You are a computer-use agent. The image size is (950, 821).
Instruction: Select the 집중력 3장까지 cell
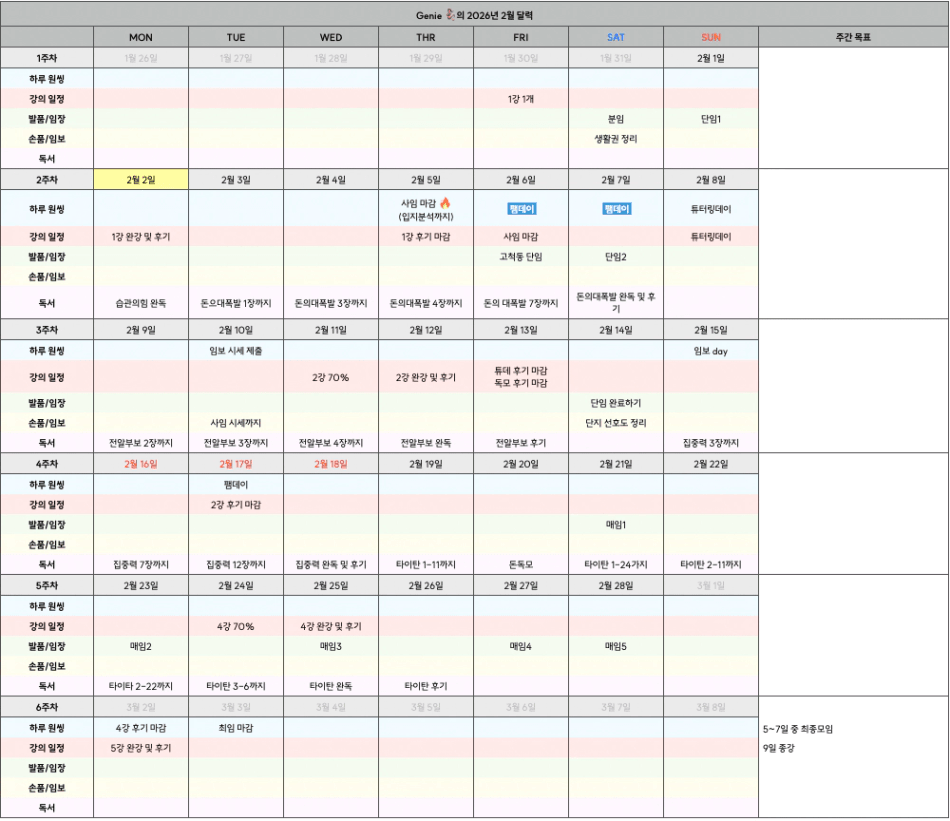[x=711, y=442]
